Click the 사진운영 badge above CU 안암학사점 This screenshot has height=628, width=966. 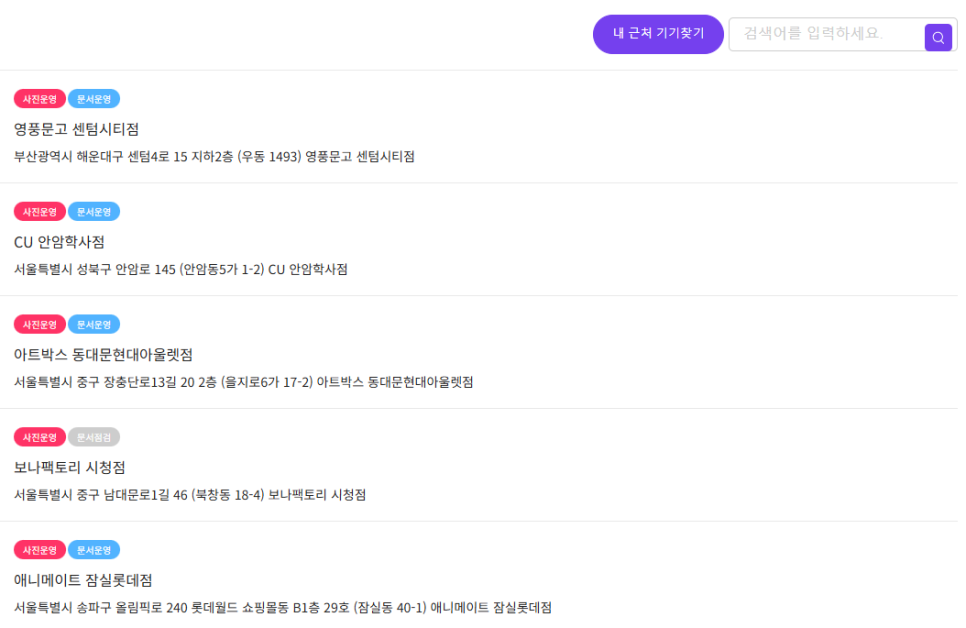(40, 212)
